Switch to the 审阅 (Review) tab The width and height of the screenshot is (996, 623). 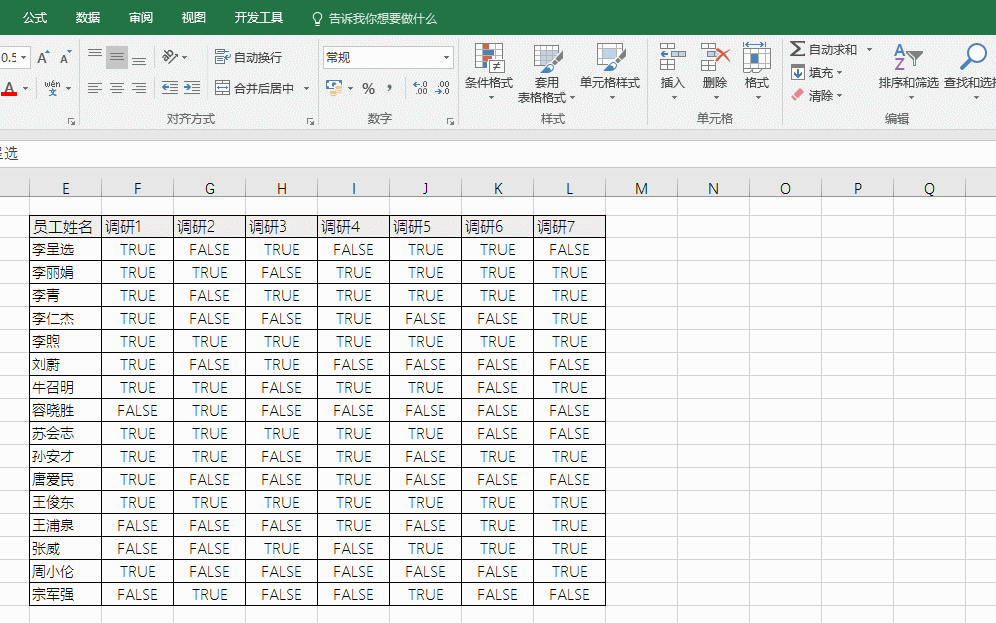pyautogui.click(x=141, y=18)
